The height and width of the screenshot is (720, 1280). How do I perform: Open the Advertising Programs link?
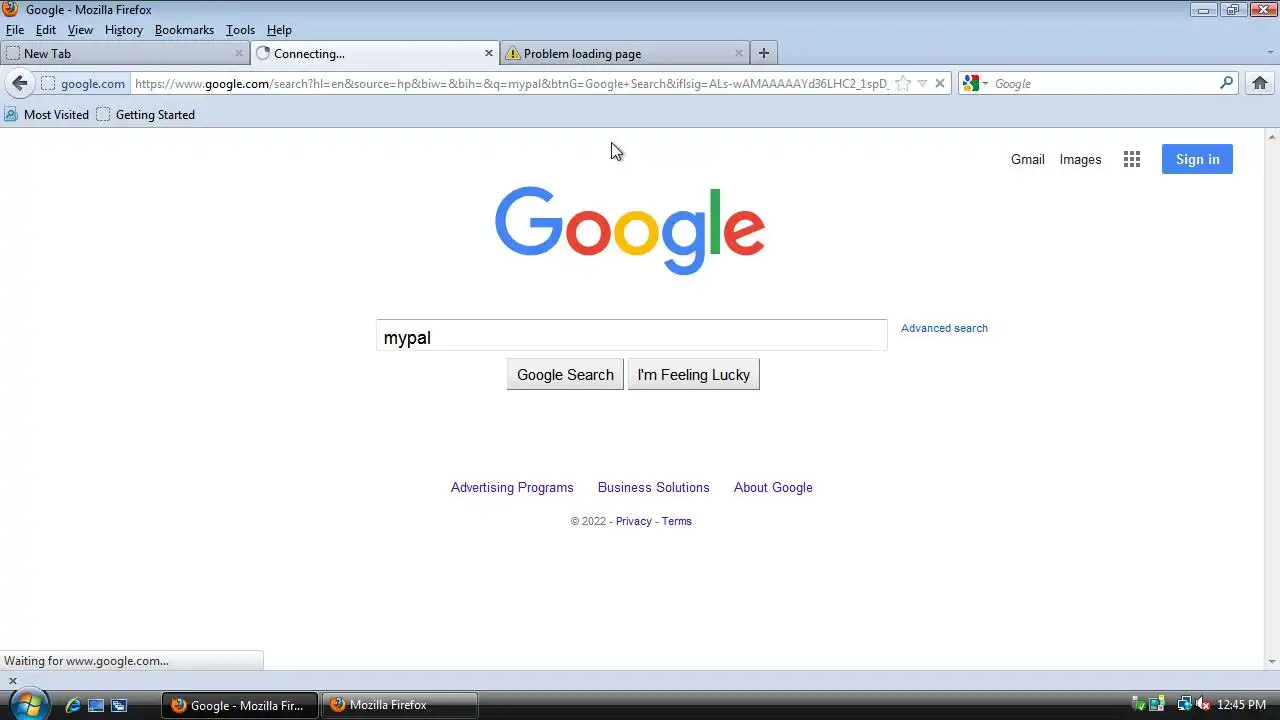[x=512, y=487]
